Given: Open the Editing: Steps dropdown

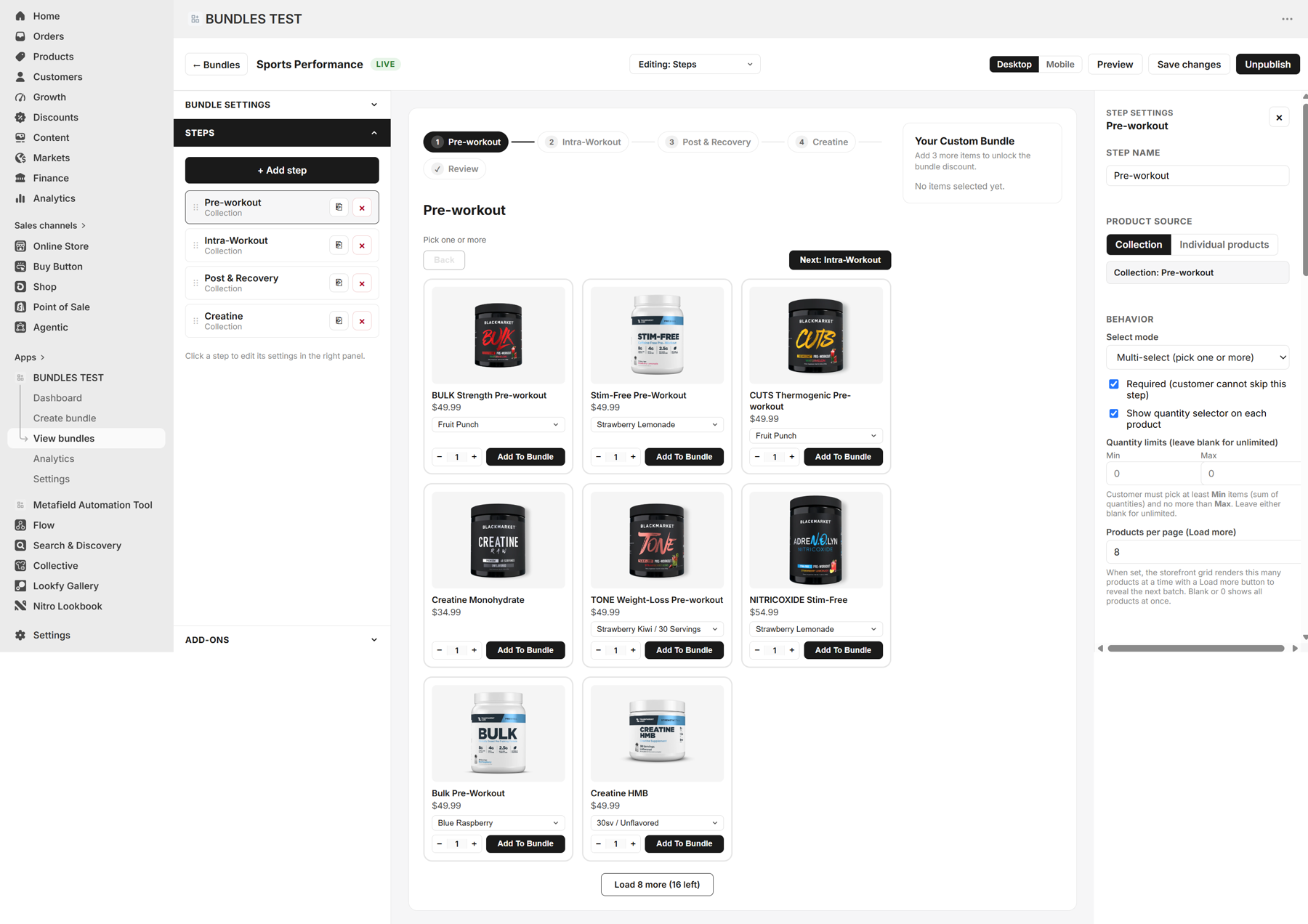Looking at the screenshot, I should [695, 65].
